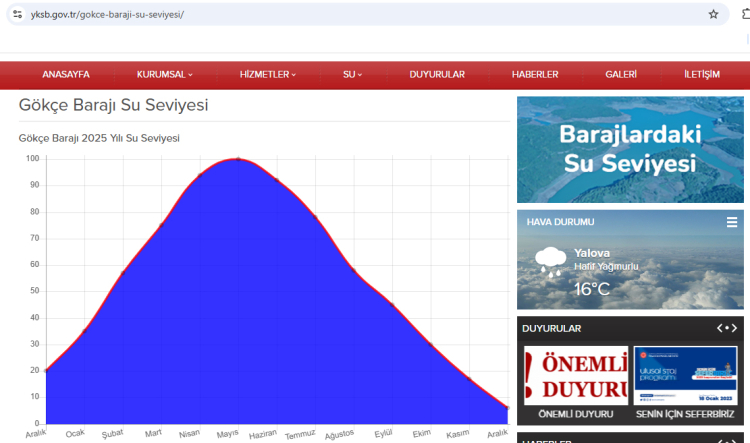Expand the Kurumsal dropdown menu
The image size is (750, 443).
pyautogui.click(x=165, y=75)
